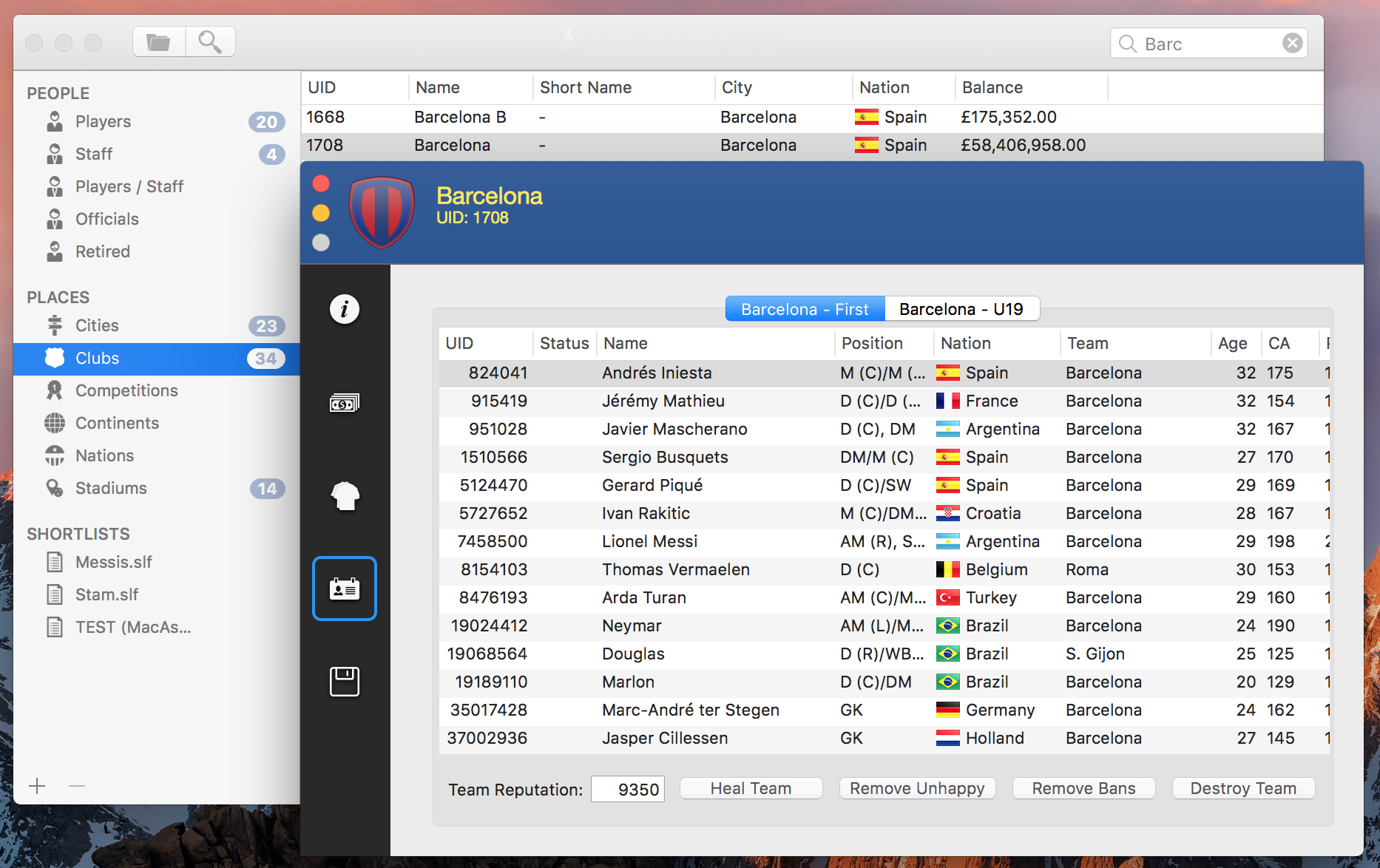Select Players in the sidebar
This screenshot has height=868, width=1380.
click(x=156, y=121)
